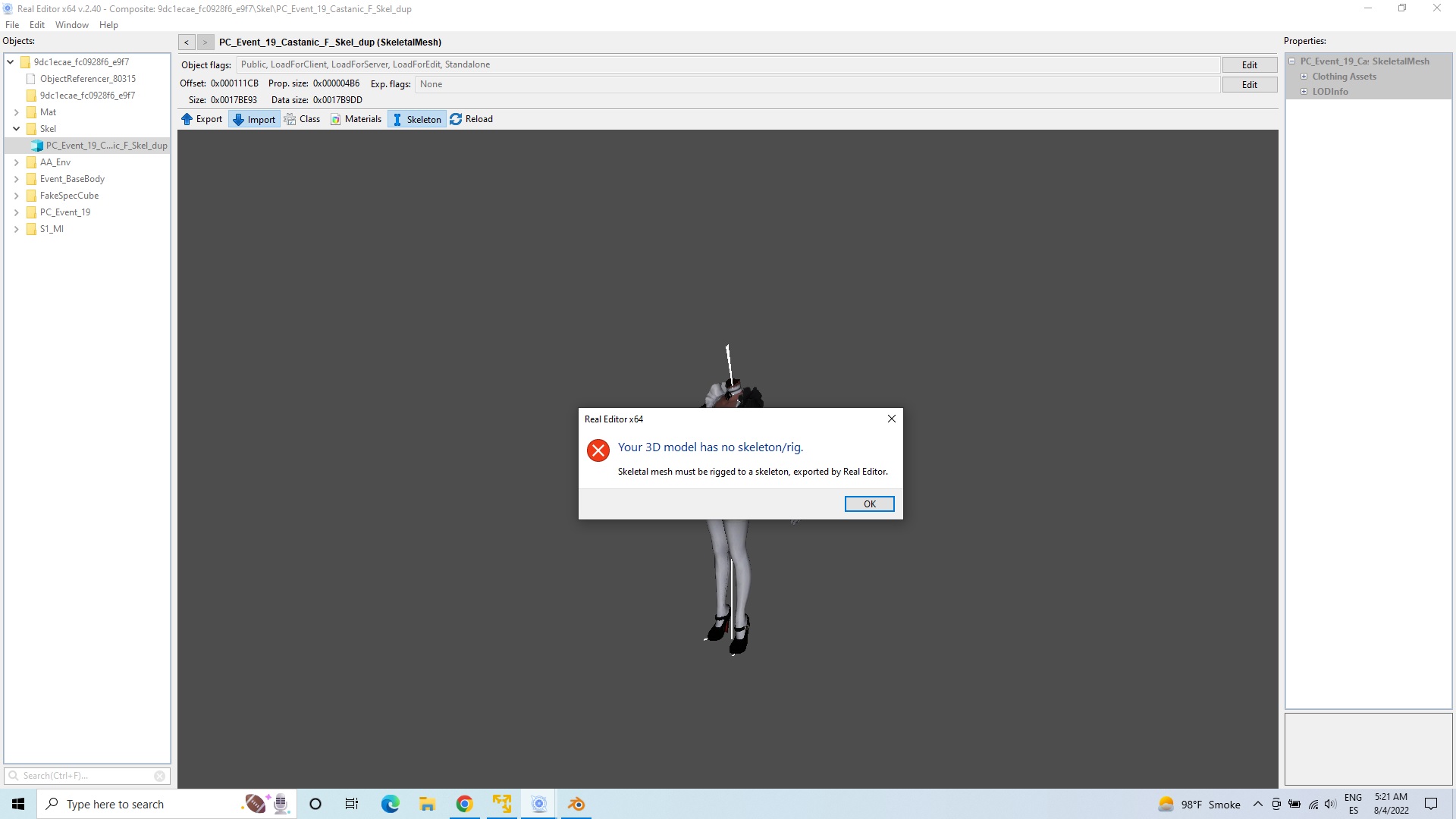The height and width of the screenshot is (819, 1456).
Task: Navigate back with the left arrow button
Action: click(187, 42)
